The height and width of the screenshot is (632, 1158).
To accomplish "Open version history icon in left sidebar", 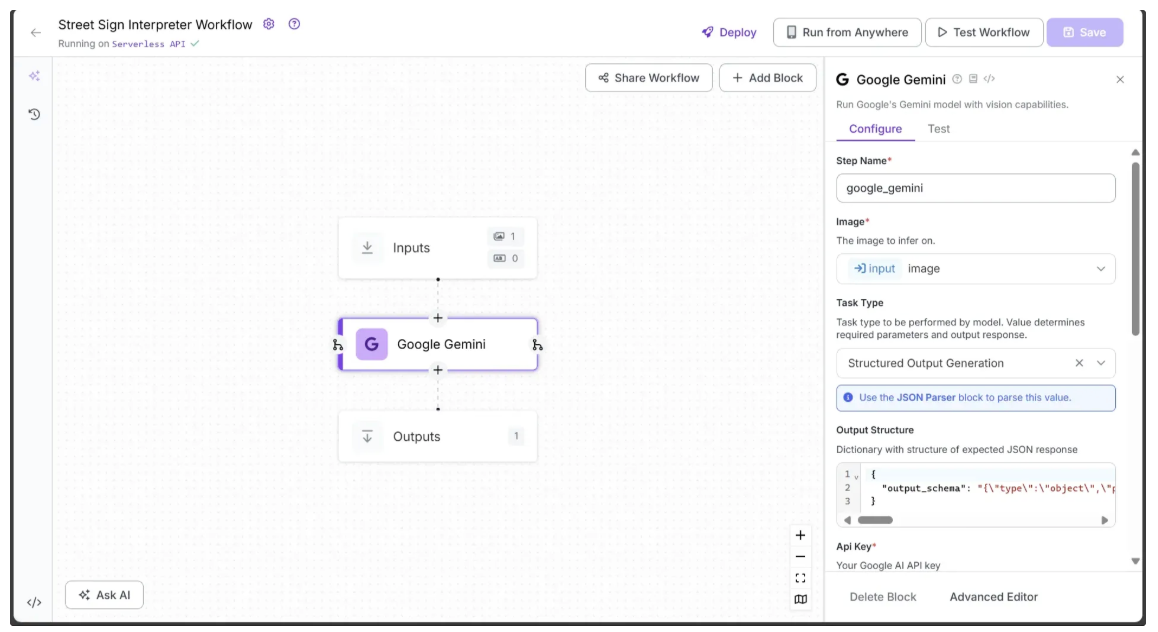I will 34,114.
